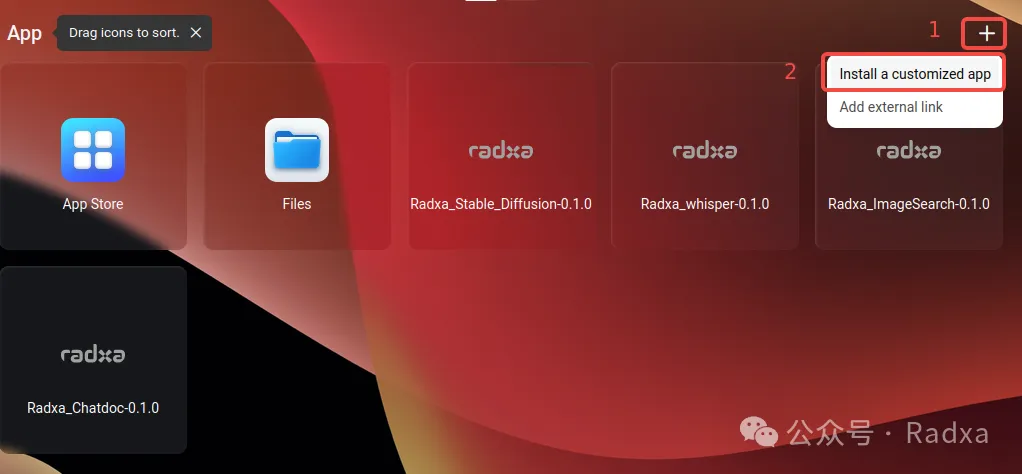Image resolution: width=1022 pixels, height=474 pixels.
Task: Click the "App Store" label text
Action: [93, 204]
